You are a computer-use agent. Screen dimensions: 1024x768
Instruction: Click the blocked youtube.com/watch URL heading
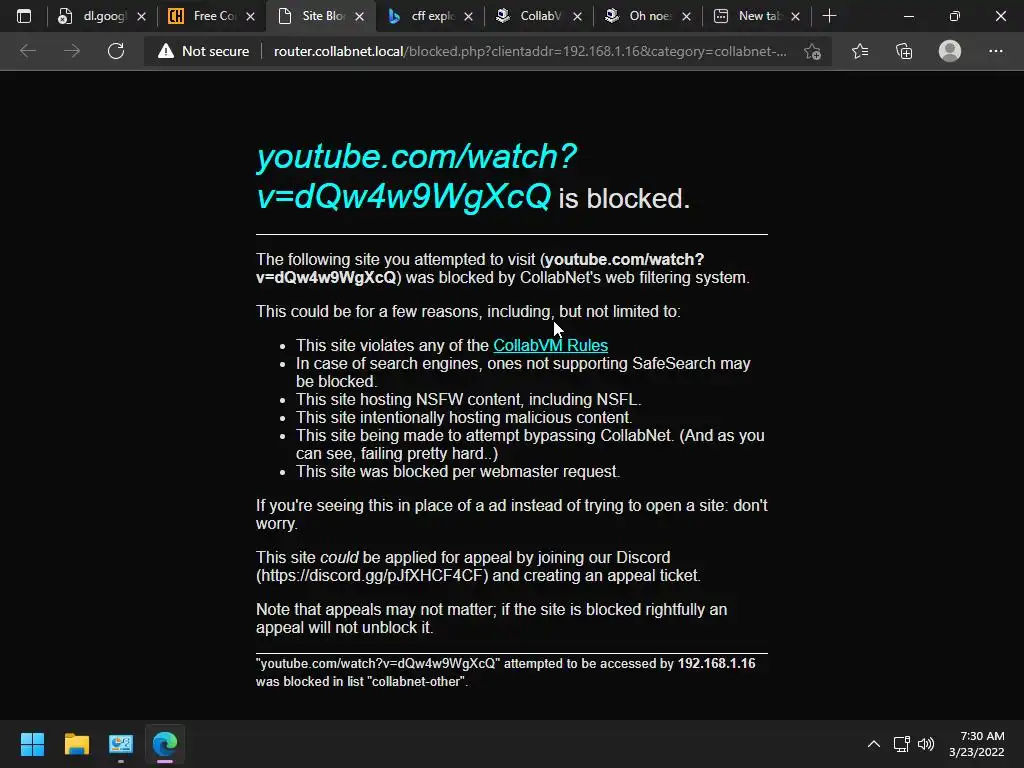pyautogui.click(x=417, y=176)
